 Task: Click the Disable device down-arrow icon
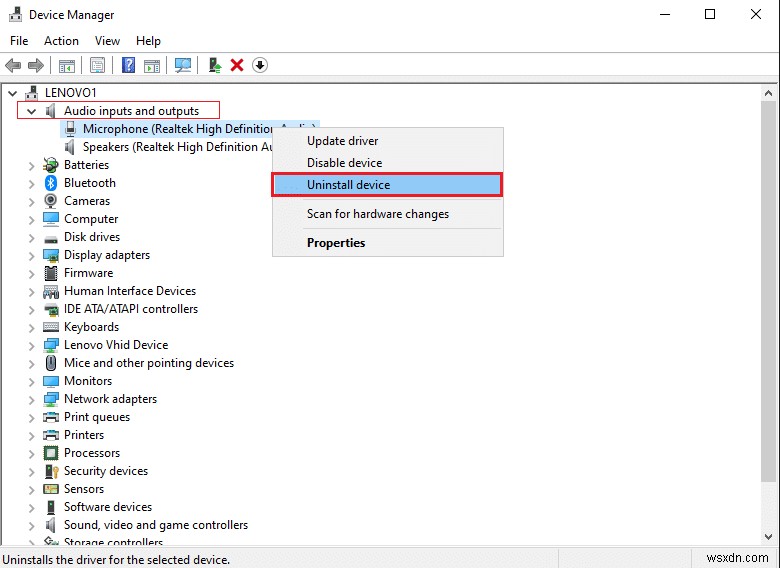tap(260, 65)
